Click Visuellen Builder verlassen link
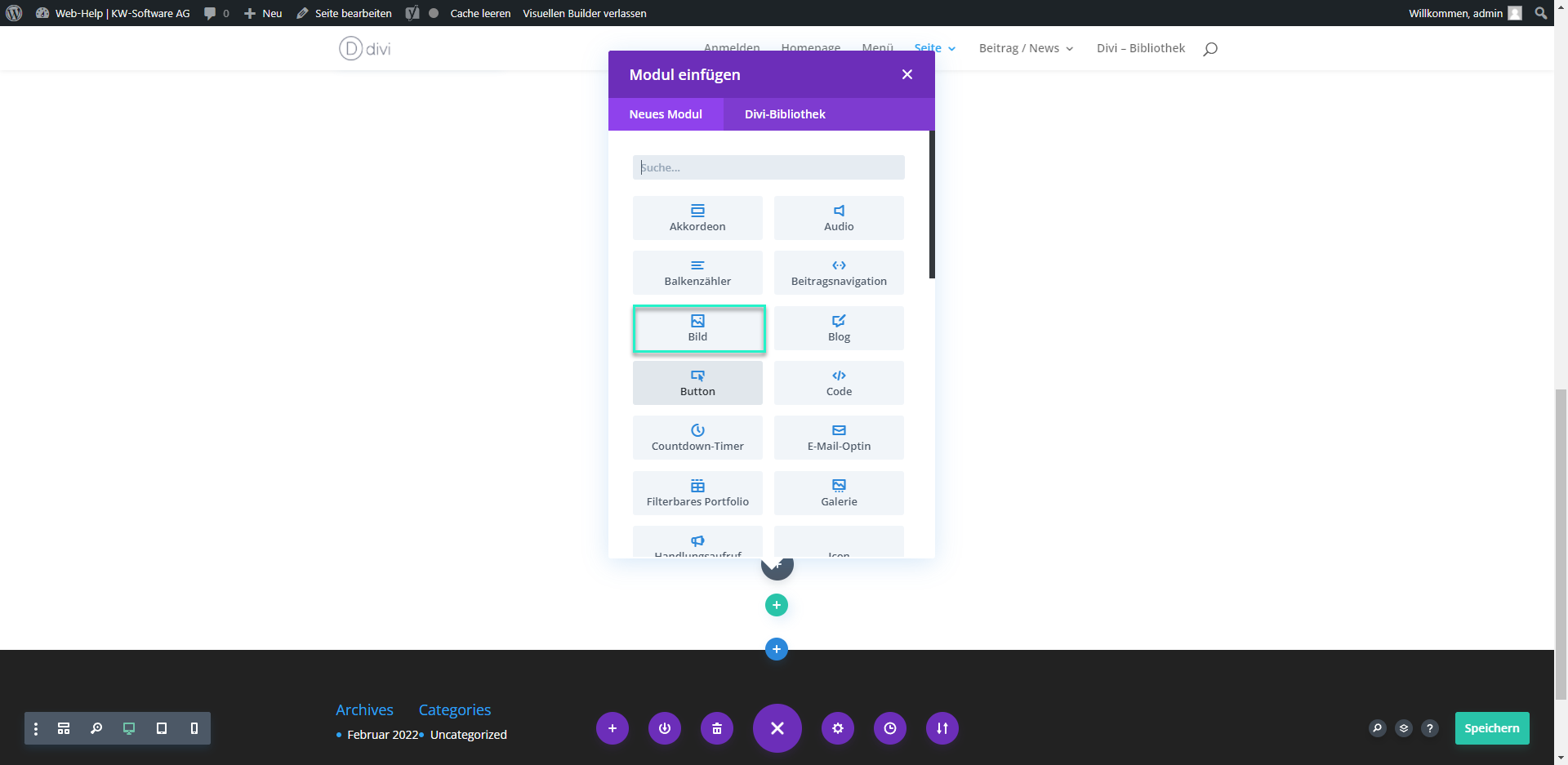The height and width of the screenshot is (765, 1568). 584,13
